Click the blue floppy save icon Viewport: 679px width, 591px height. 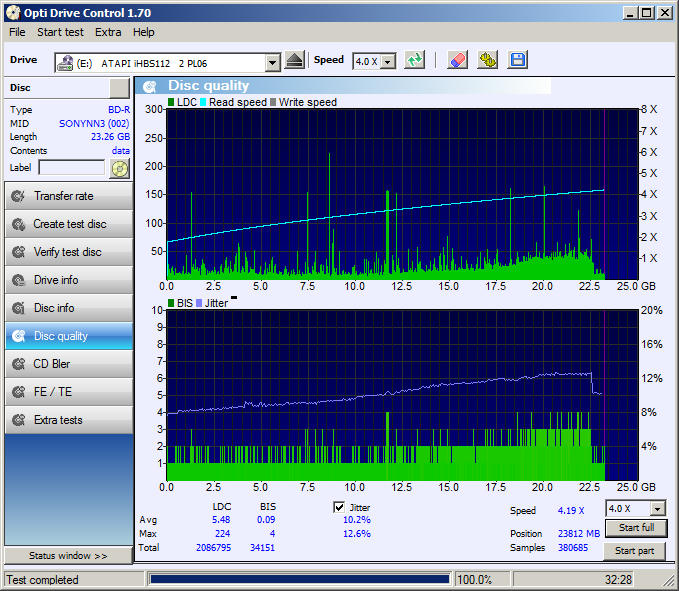517,60
